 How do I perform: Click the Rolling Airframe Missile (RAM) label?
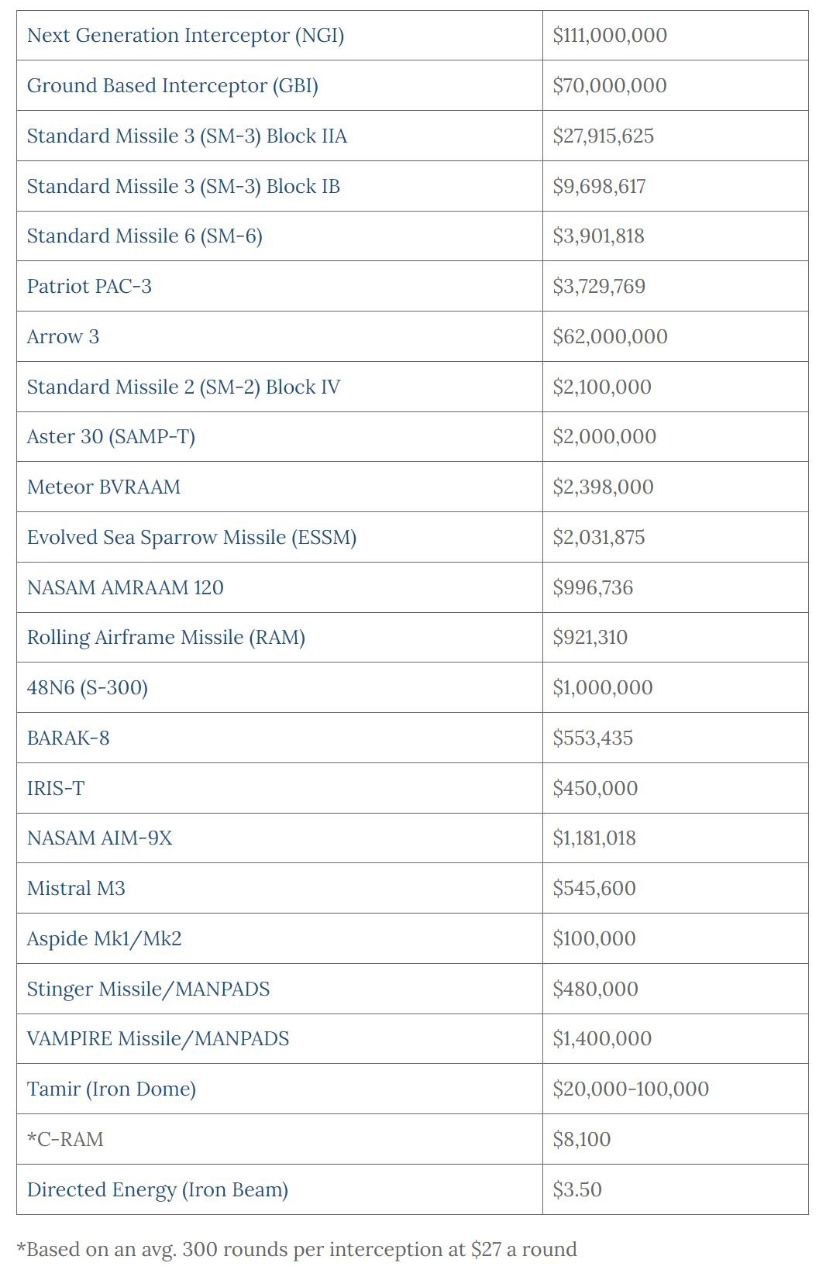coord(165,638)
